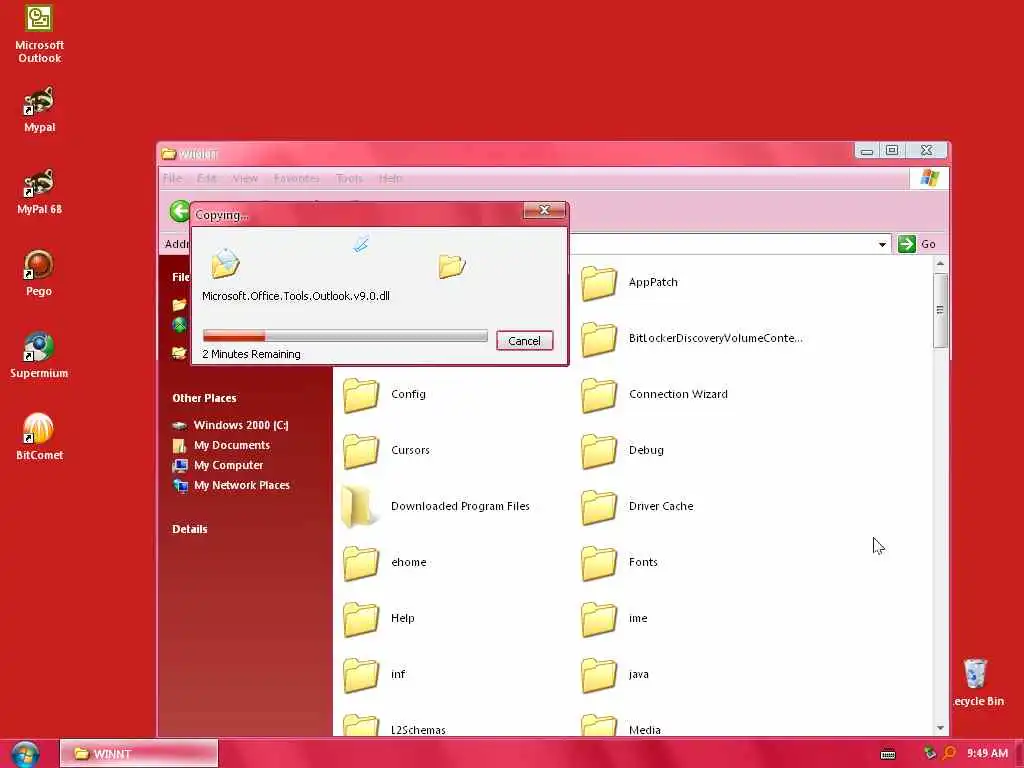Click the WINNT taskbar button
Screen dimensions: 1024x768
coord(139,754)
